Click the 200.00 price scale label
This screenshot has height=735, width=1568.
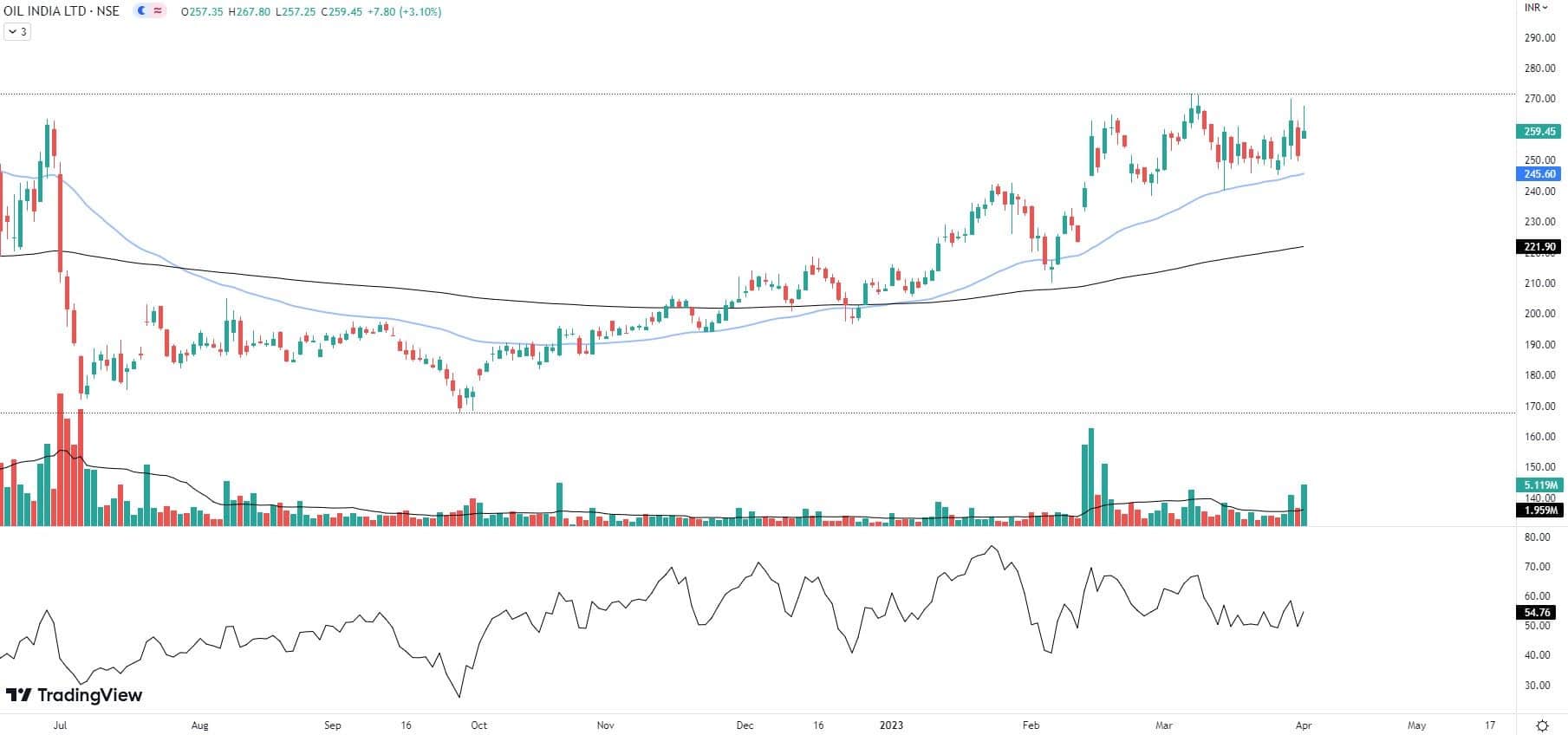(1539, 314)
